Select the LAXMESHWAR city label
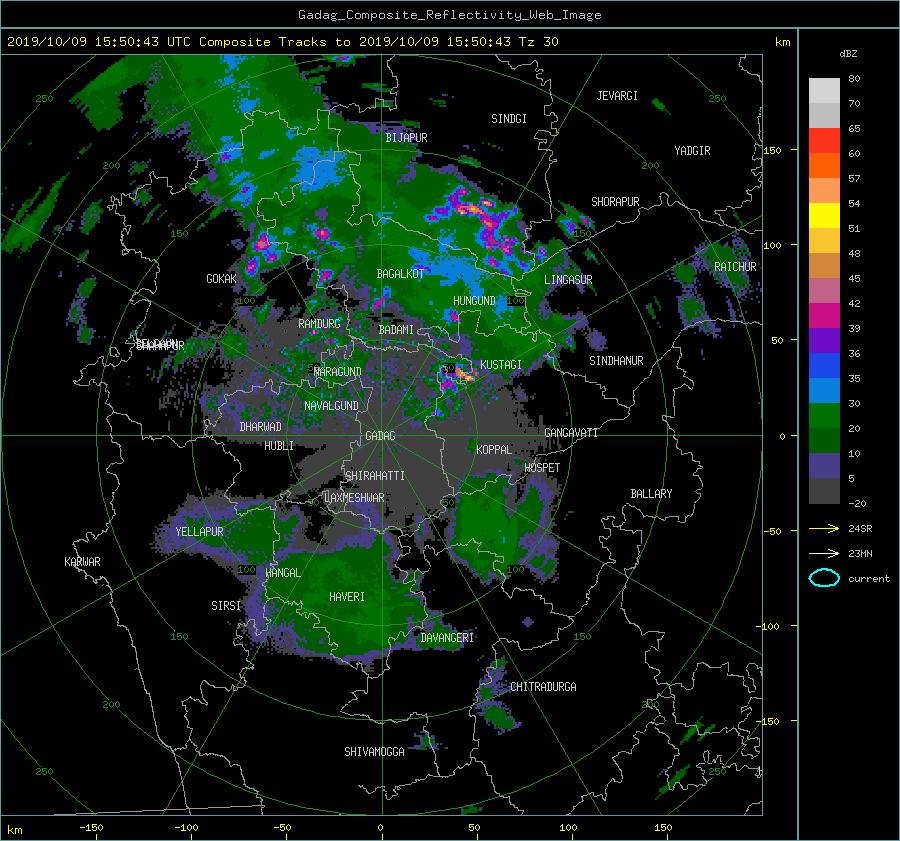The image size is (900, 841). 354,498
